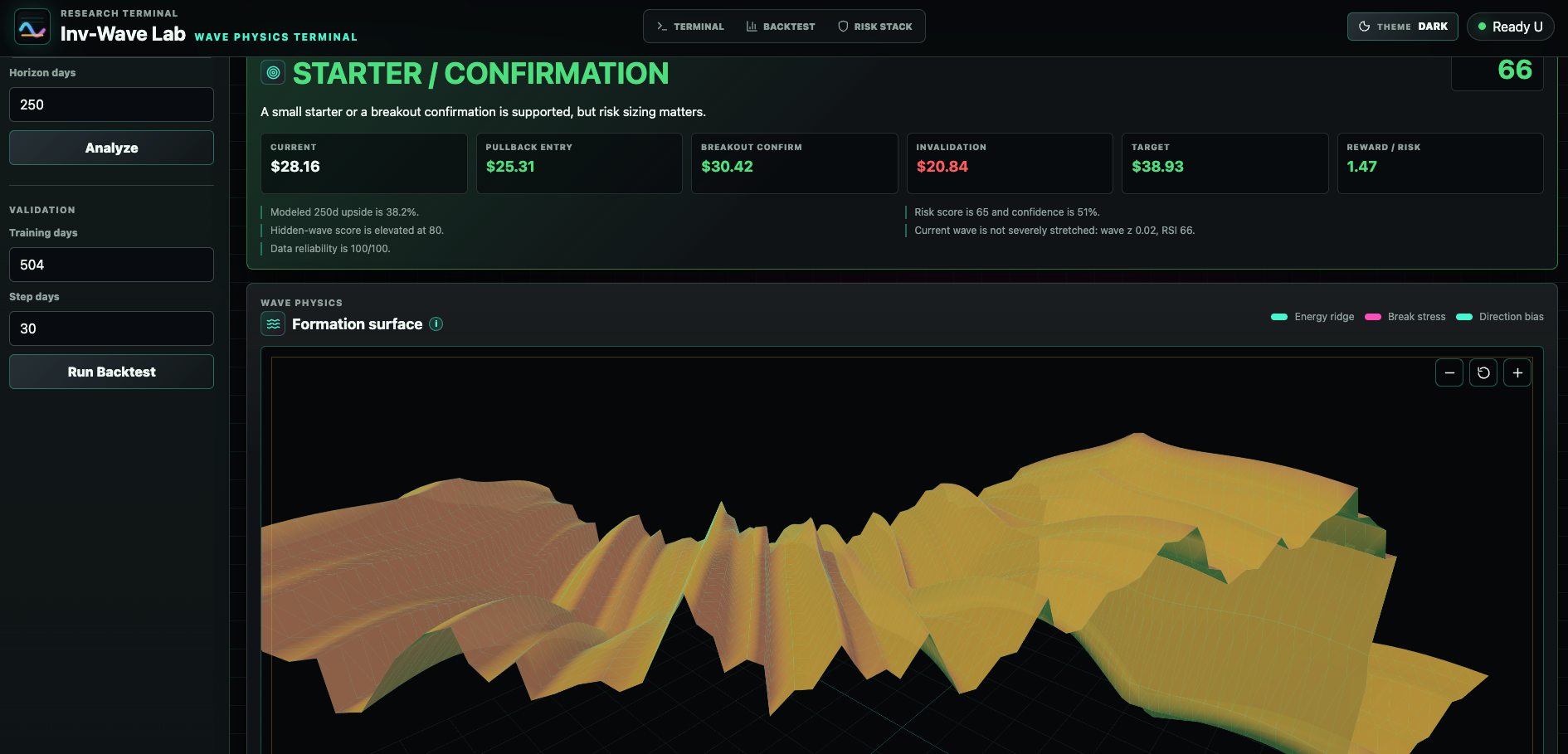Switch to the Backtest tab
1568x754 pixels.
[x=781, y=27]
